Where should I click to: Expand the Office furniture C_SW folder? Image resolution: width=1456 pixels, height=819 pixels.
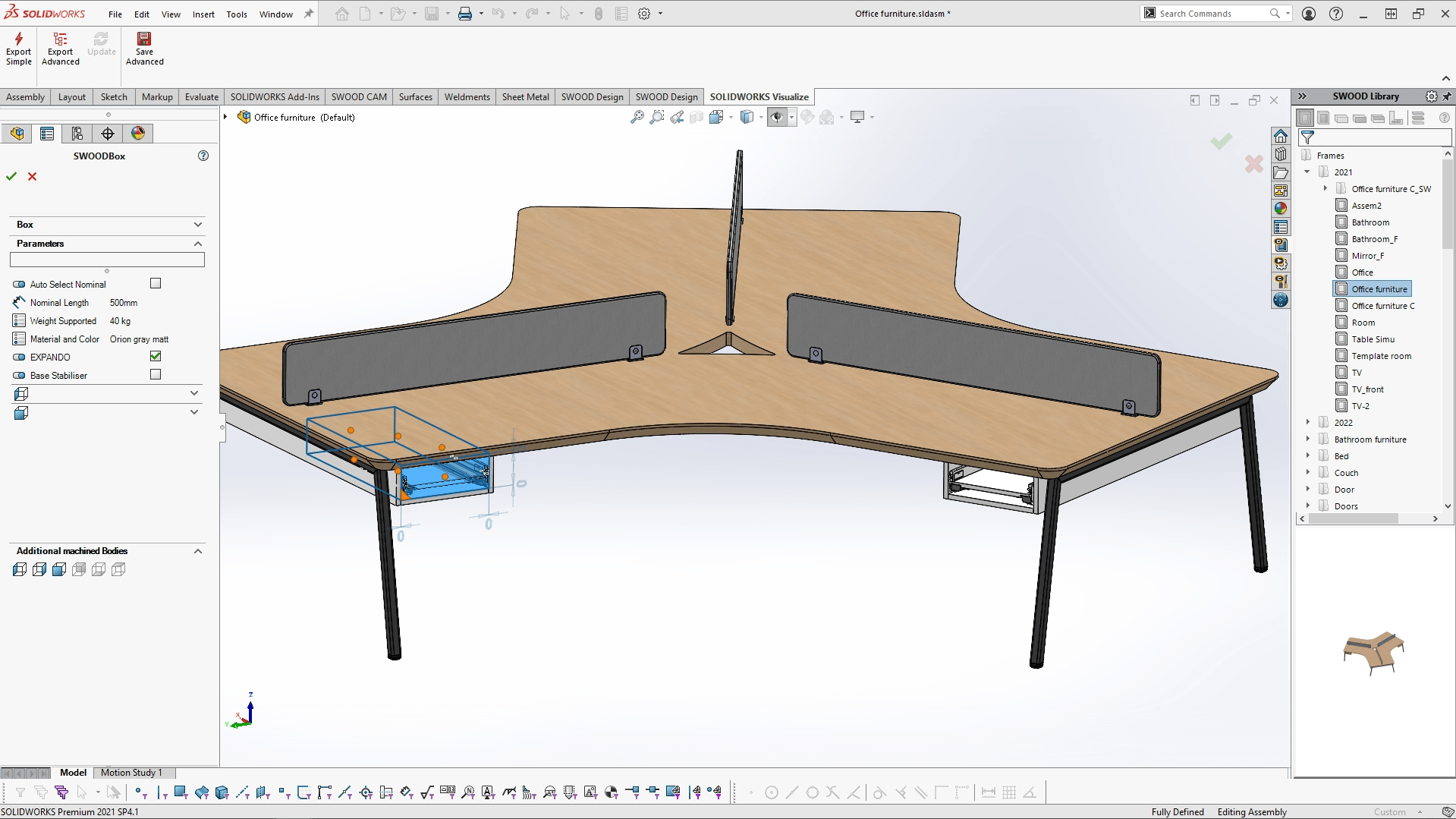(1326, 188)
